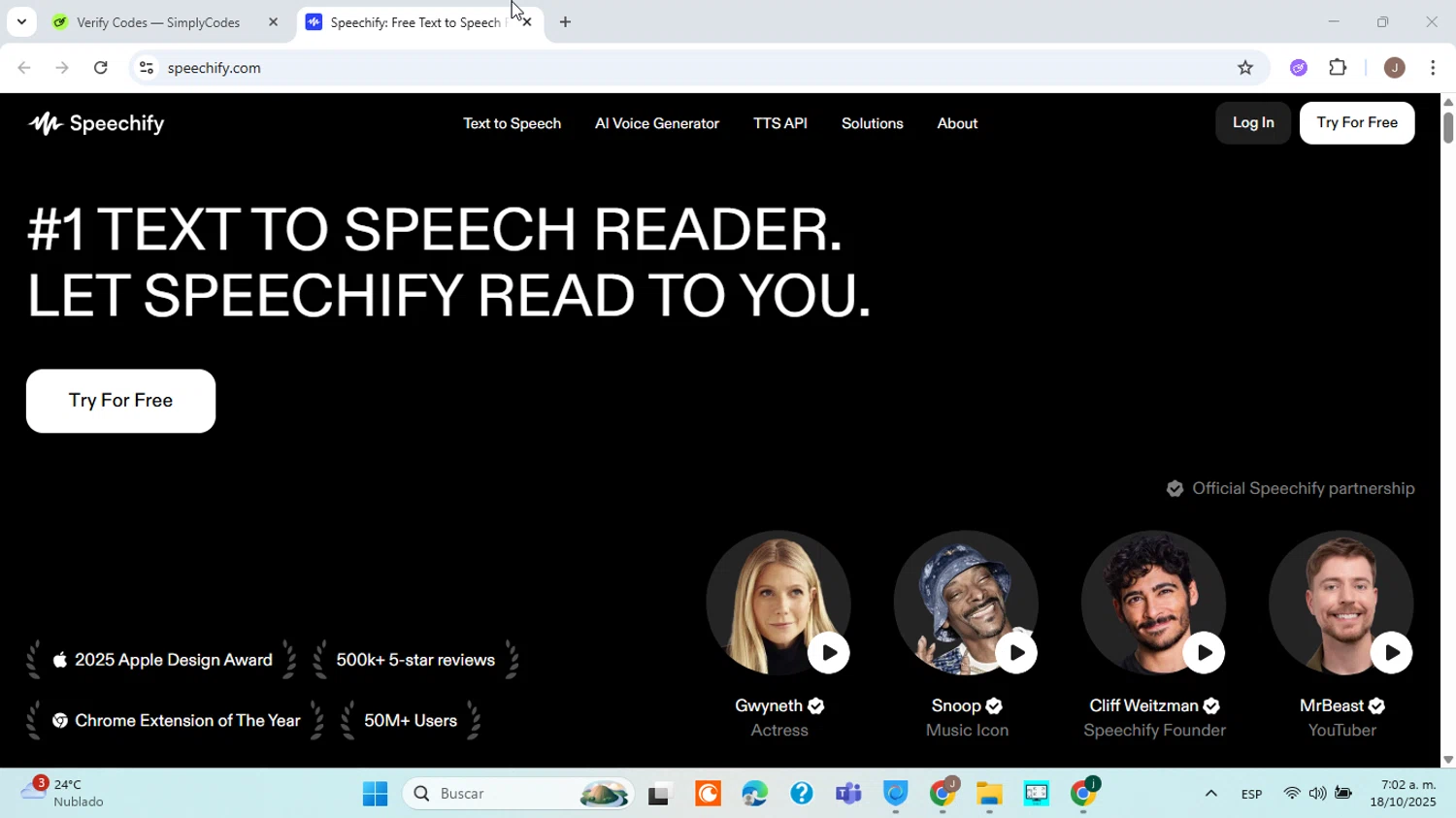Click the browser back arrow
Viewport: 1456px width, 818px height.
[24, 68]
